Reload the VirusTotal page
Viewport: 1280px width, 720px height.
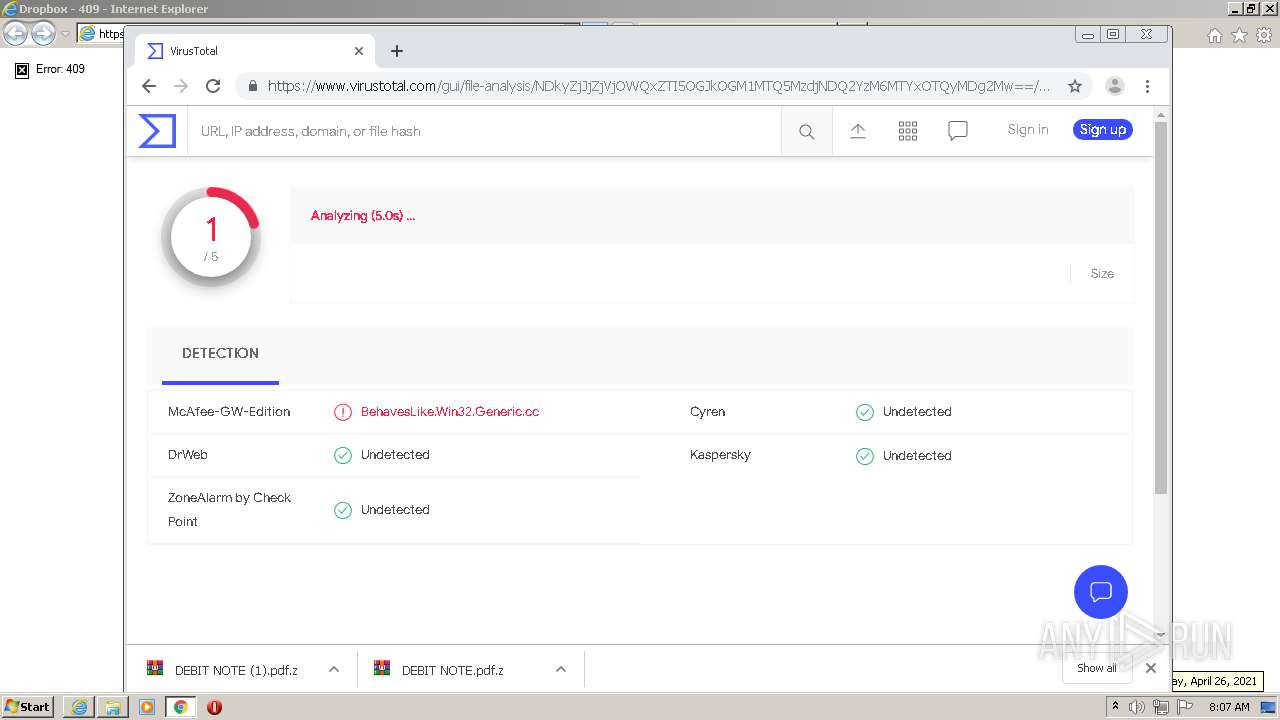pos(213,86)
